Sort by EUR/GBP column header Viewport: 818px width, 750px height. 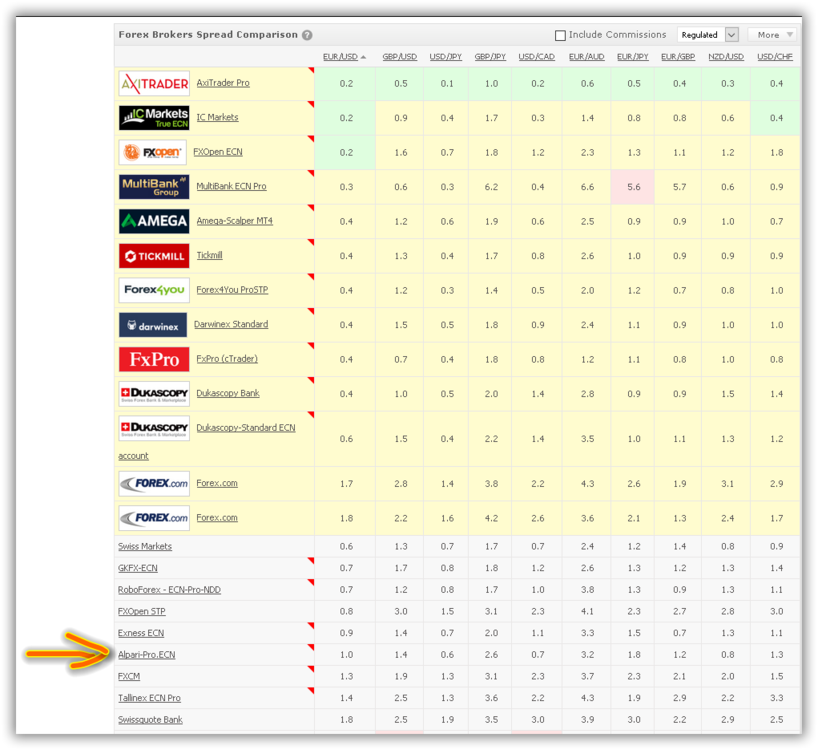click(678, 57)
